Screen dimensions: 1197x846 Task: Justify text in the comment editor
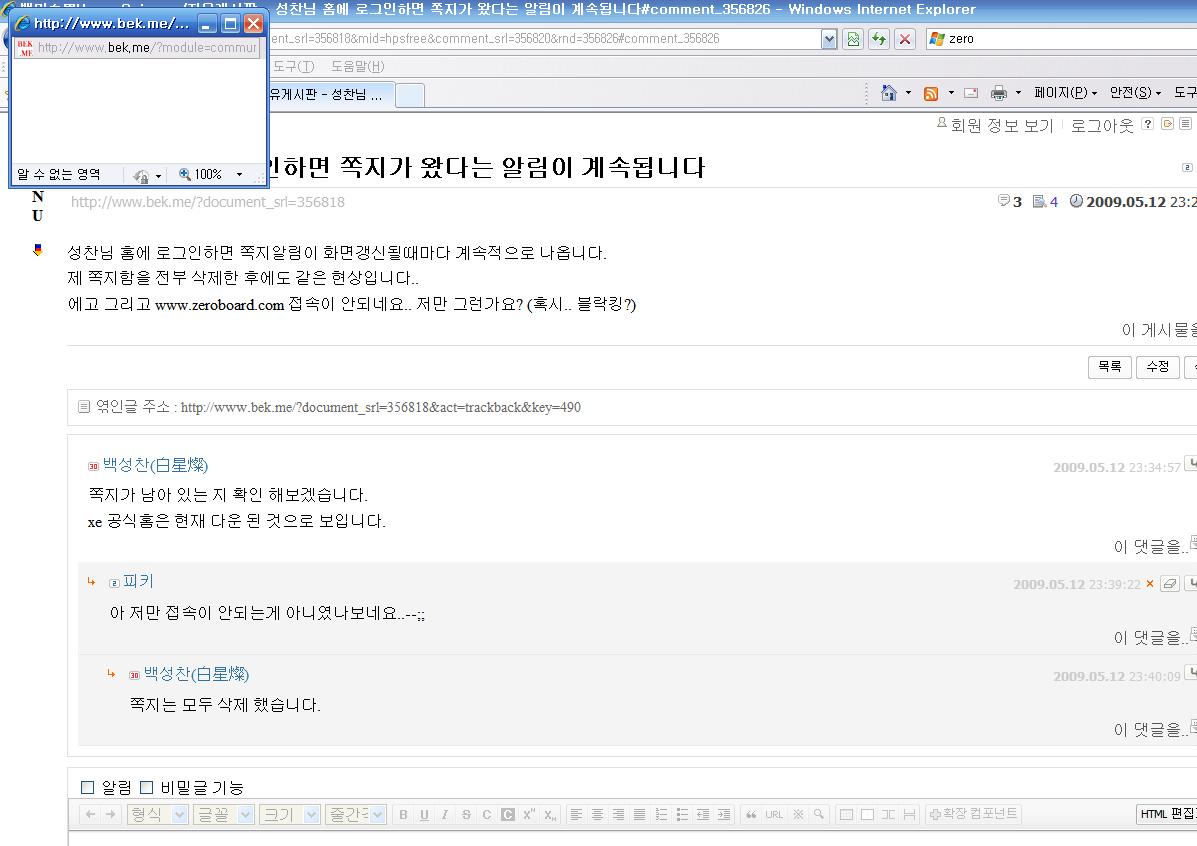(x=640, y=815)
